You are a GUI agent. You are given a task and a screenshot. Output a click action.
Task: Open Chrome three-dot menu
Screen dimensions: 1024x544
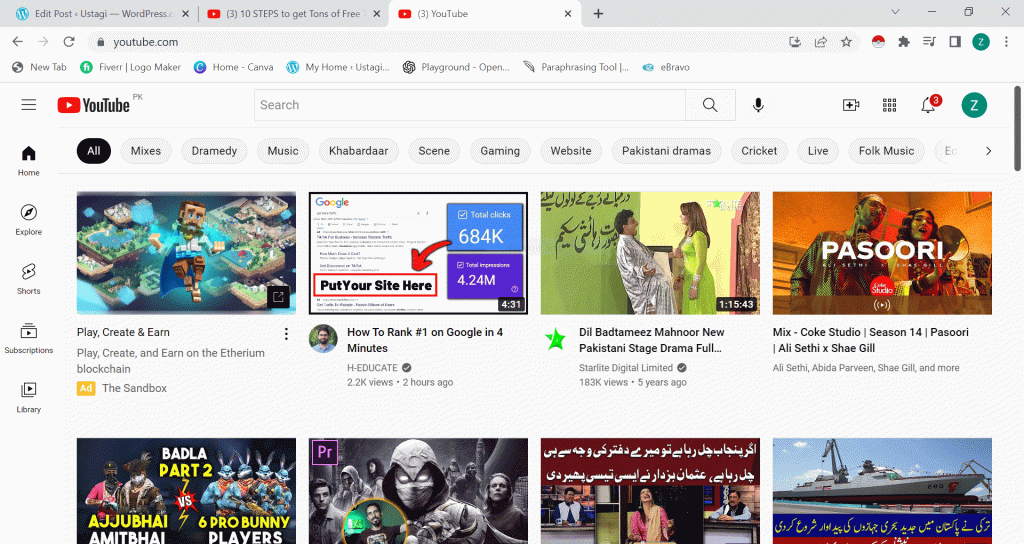[x=1006, y=42]
